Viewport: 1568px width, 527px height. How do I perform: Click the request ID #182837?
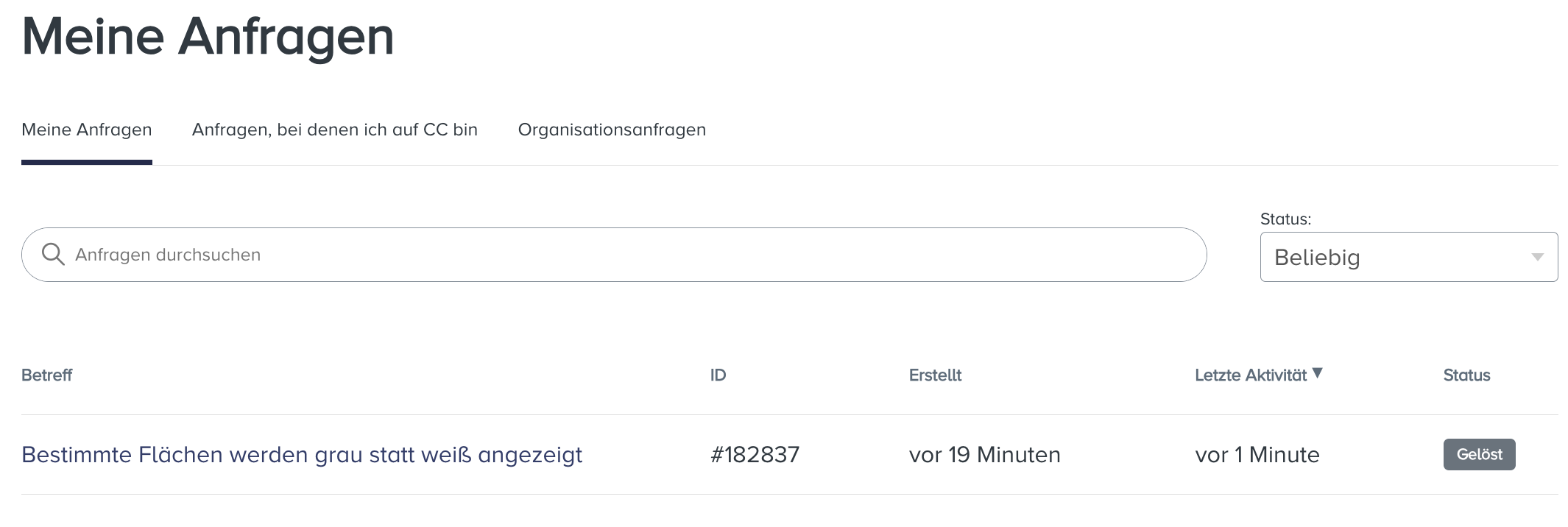(x=755, y=455)
